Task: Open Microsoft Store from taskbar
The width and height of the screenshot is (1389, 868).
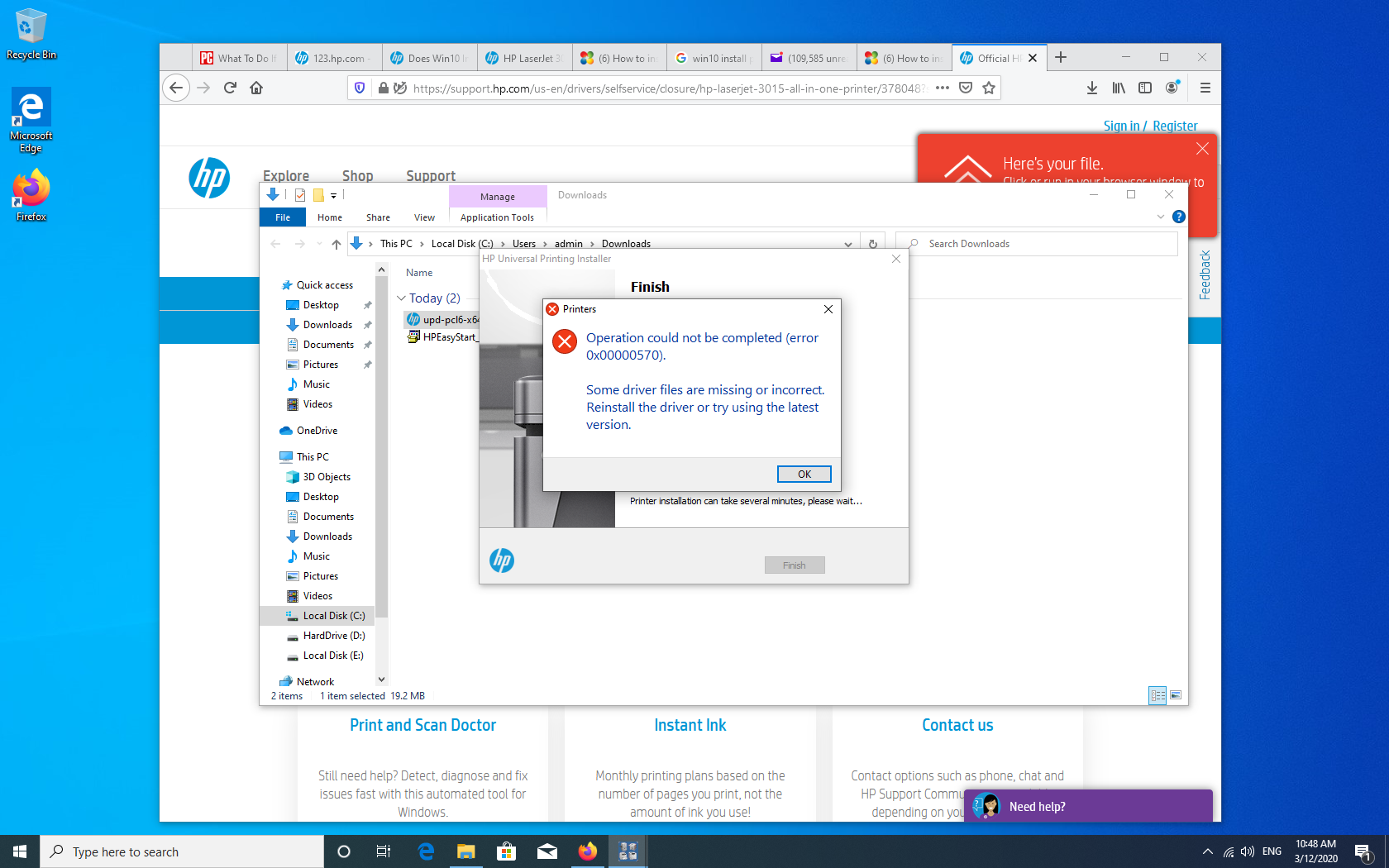Action: click(506, 851)
